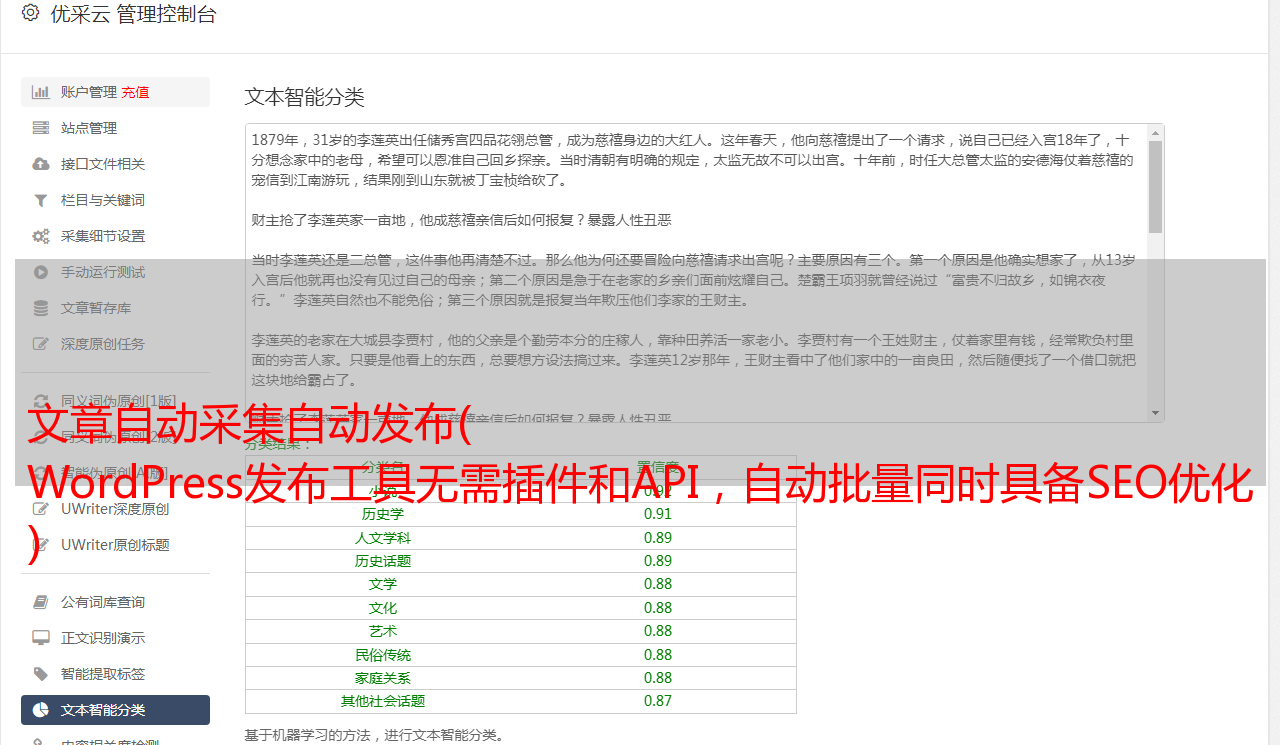This screenshot has height=745, width=1280.
Task: Click the edit icon for UWriter深度原创
Action: tap(40, 509)
